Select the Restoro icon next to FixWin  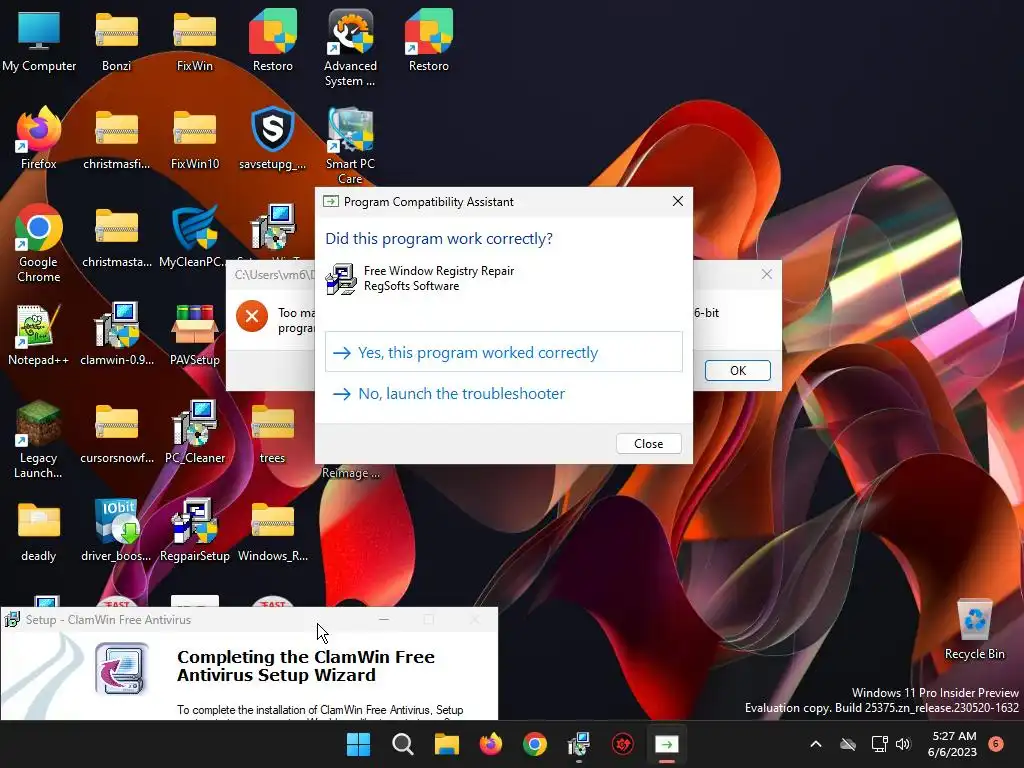click(x=273, y=40)
